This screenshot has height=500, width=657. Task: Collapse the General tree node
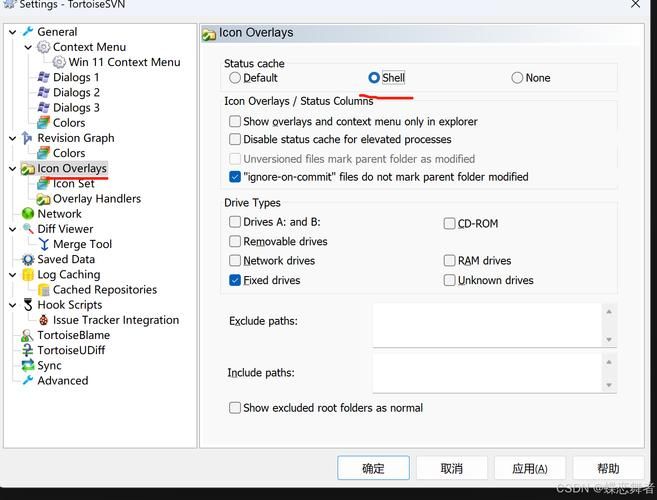click(x=13, y=32)
